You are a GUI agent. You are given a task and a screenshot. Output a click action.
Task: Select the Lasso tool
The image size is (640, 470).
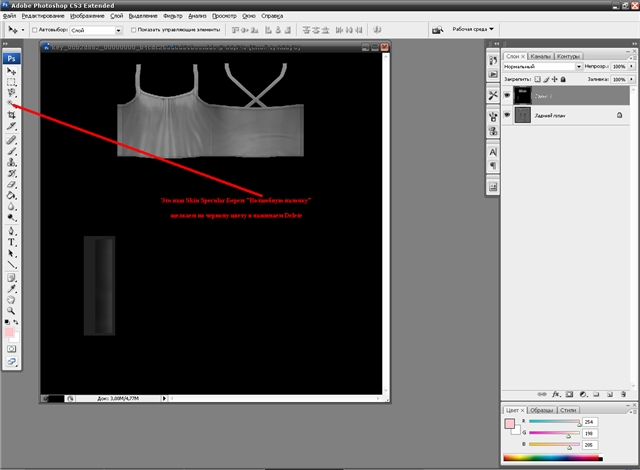click(12, 92)
